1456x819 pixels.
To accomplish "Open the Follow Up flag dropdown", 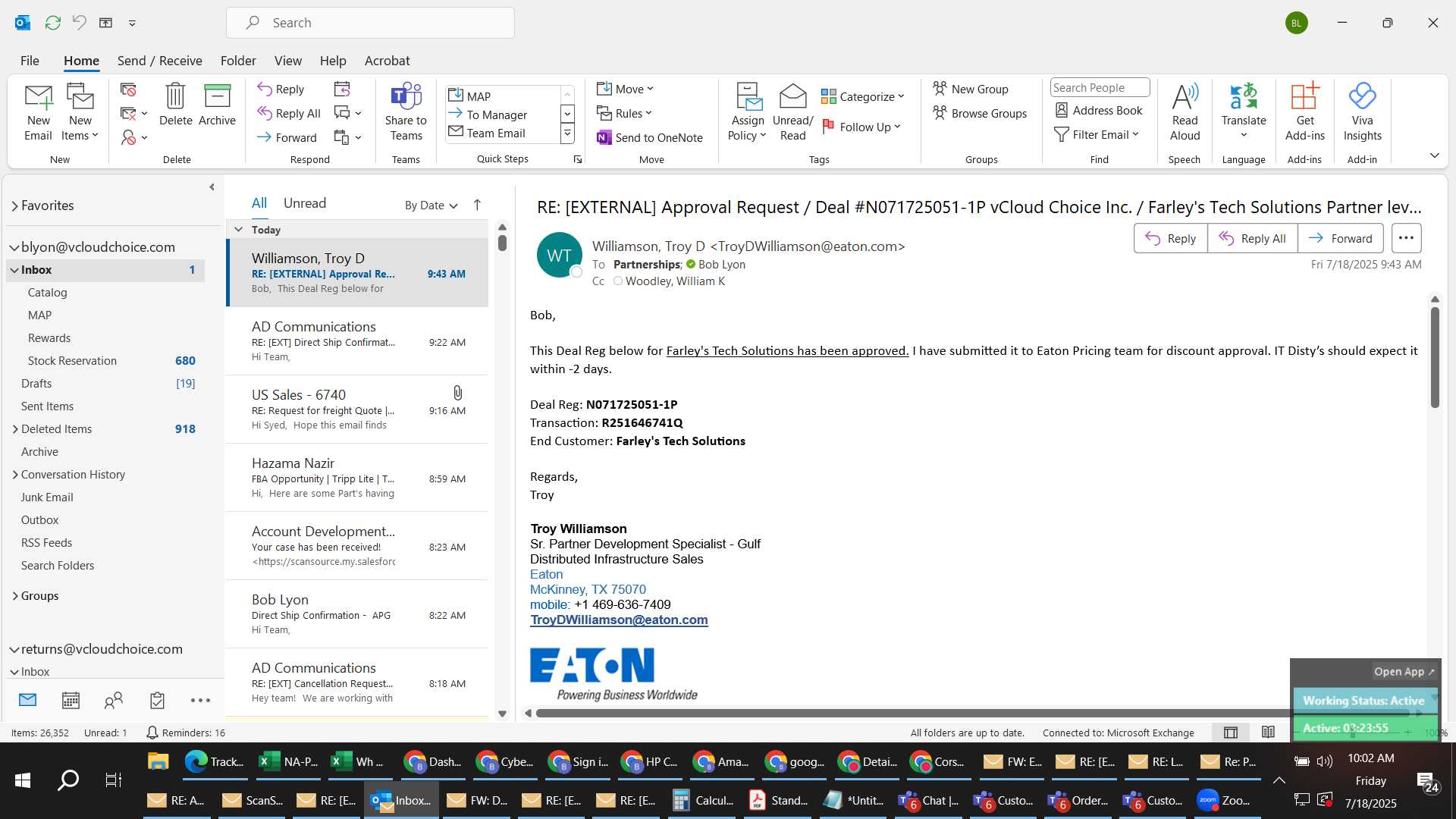I will [x=861, y=127].
